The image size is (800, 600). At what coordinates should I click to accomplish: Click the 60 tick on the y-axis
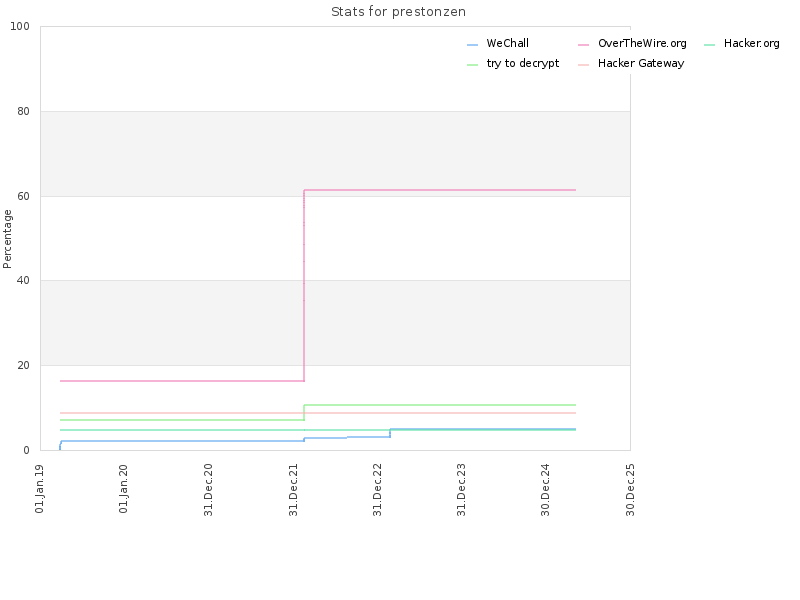(x=23, y=196)
